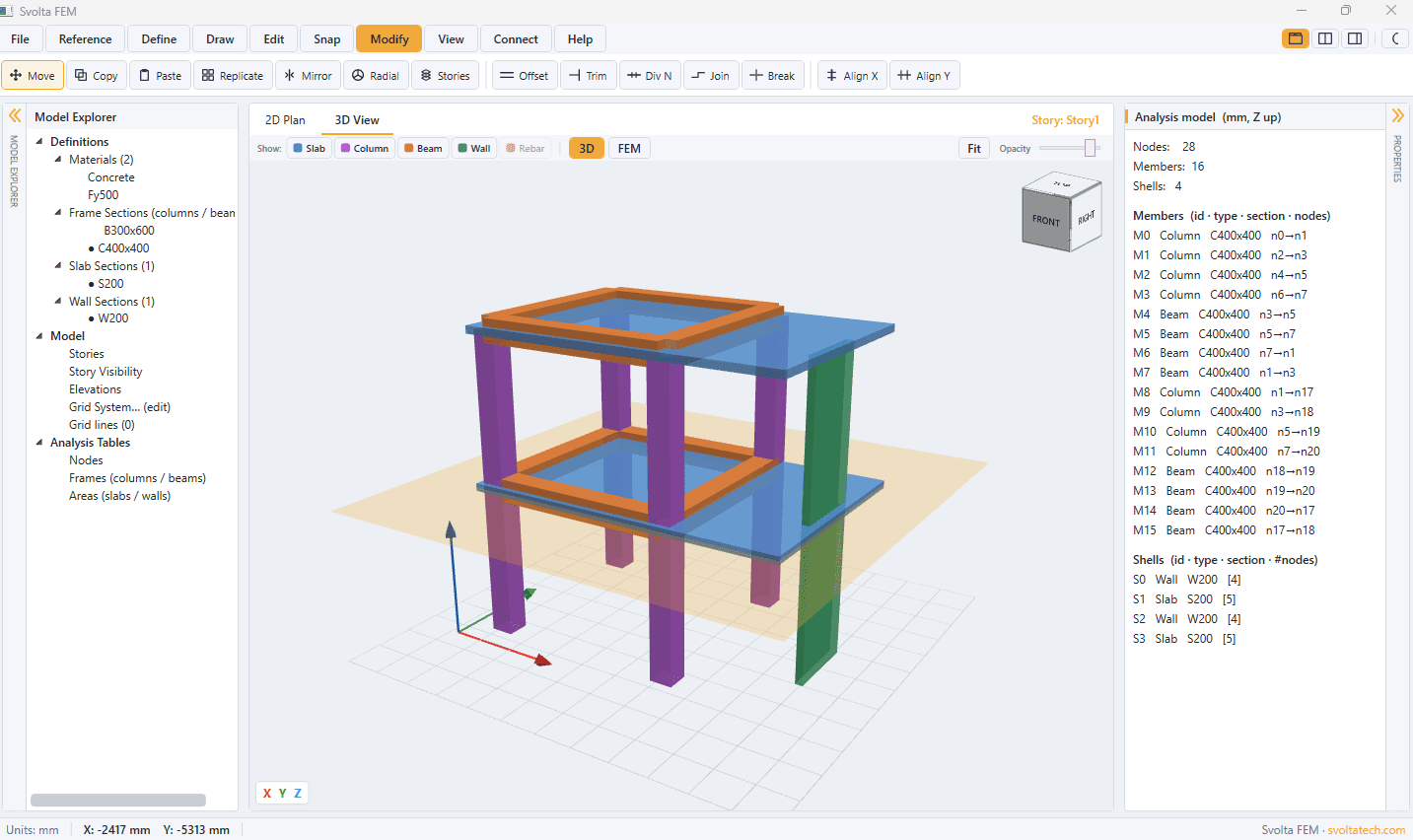This screenshot has height=840, width=1413.
Task: Switch render mode to FEM
Action: point(629,149)
